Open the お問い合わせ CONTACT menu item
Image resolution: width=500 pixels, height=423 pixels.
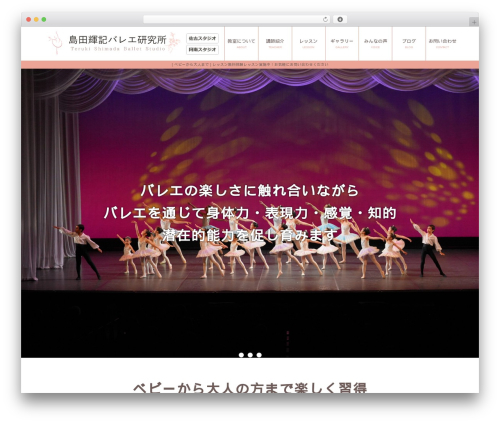click(442, 44)
